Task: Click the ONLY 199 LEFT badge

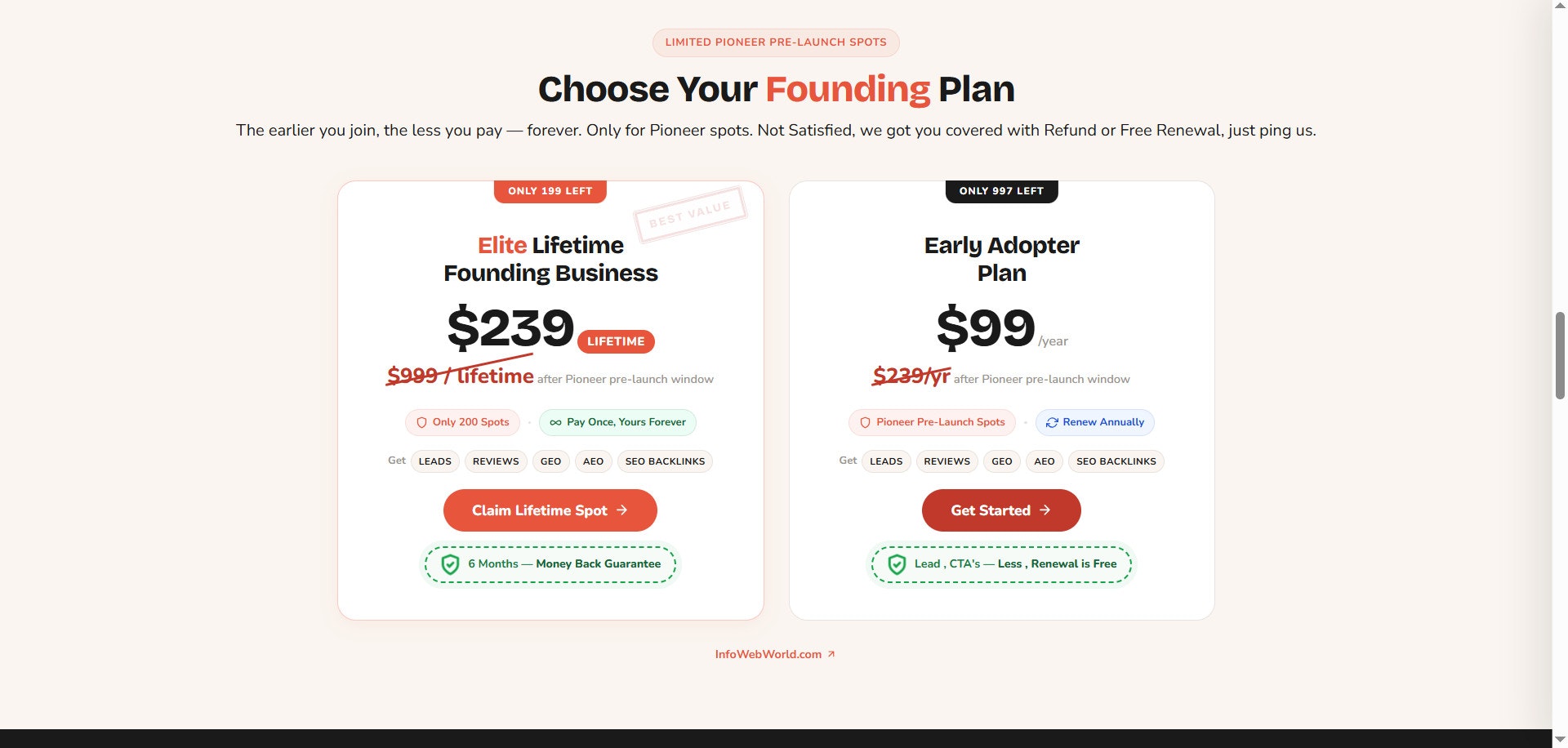Action: pyautogui.click(x=550, y=191)
